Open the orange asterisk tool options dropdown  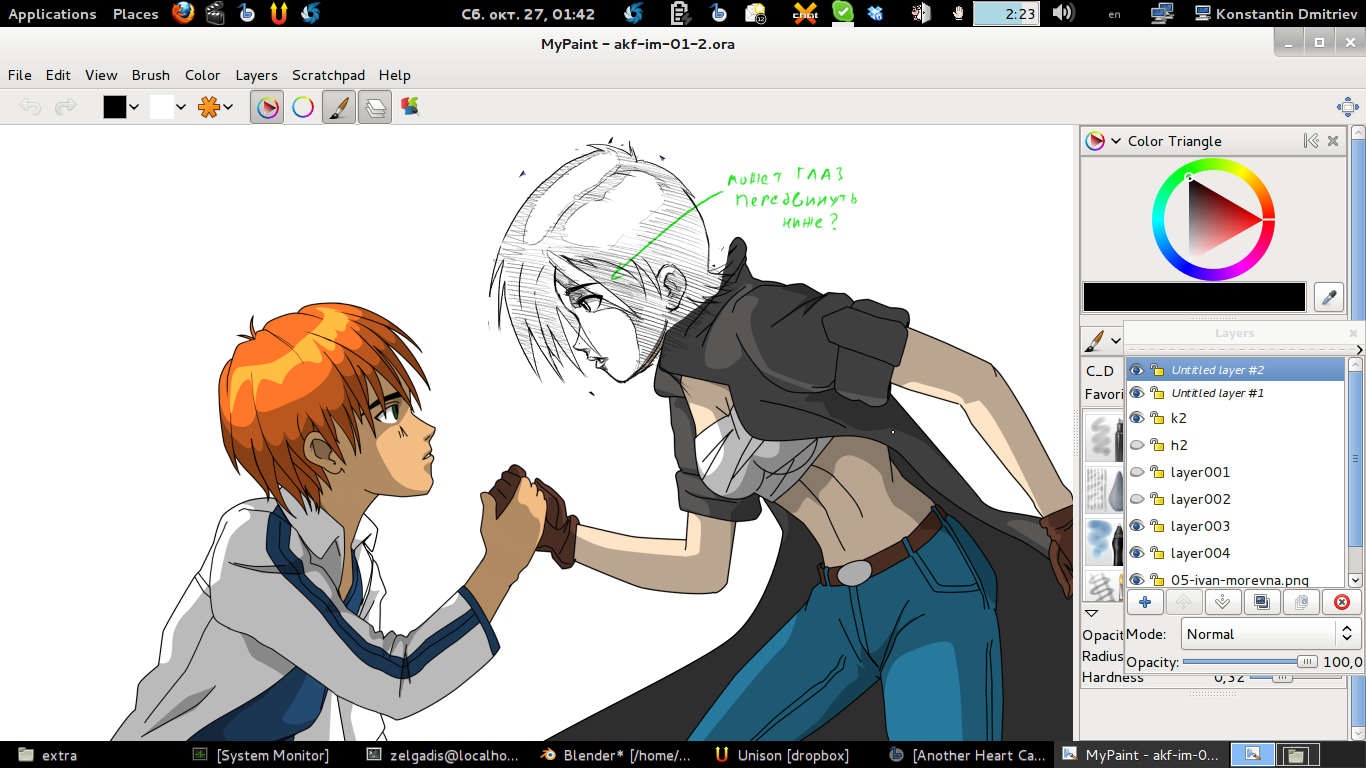tap(228, 107)
